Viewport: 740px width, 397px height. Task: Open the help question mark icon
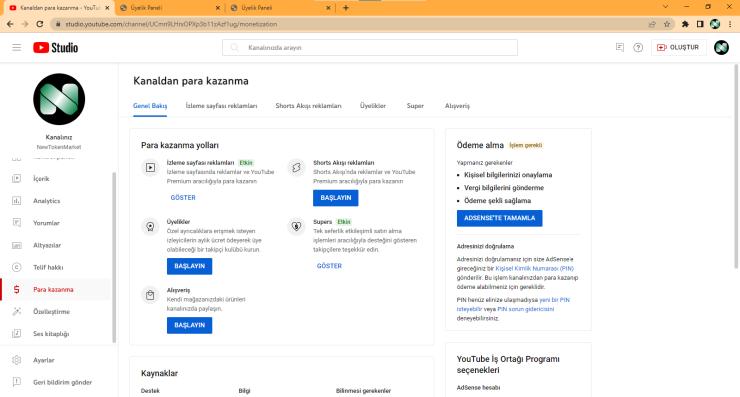point(638,47)
